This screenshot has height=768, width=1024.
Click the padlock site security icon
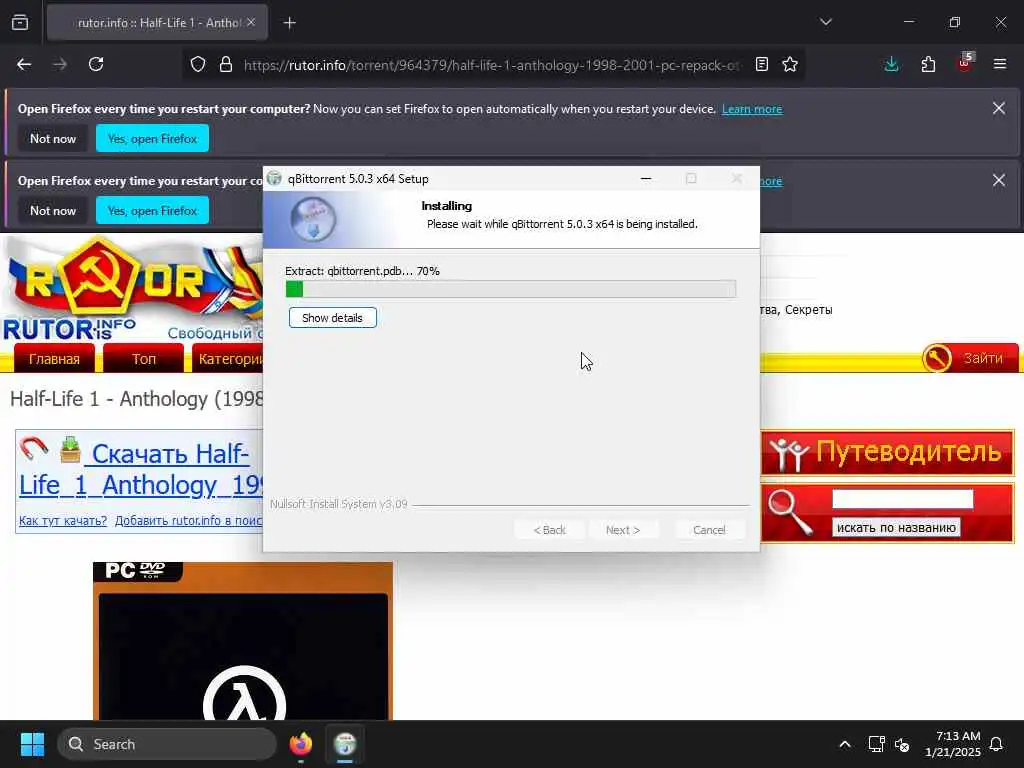226,65
